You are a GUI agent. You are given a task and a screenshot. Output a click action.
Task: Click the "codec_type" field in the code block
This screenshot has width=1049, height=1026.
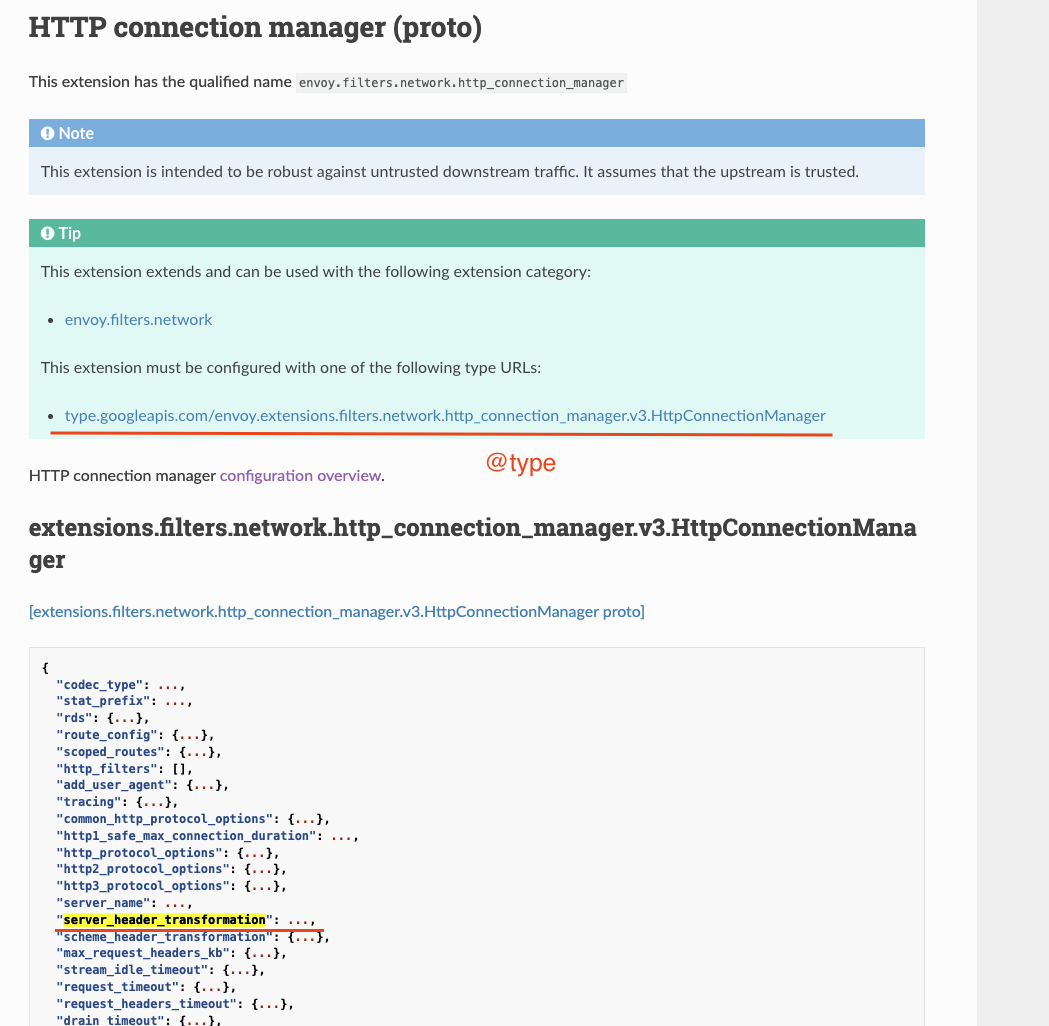click(100, 685)
